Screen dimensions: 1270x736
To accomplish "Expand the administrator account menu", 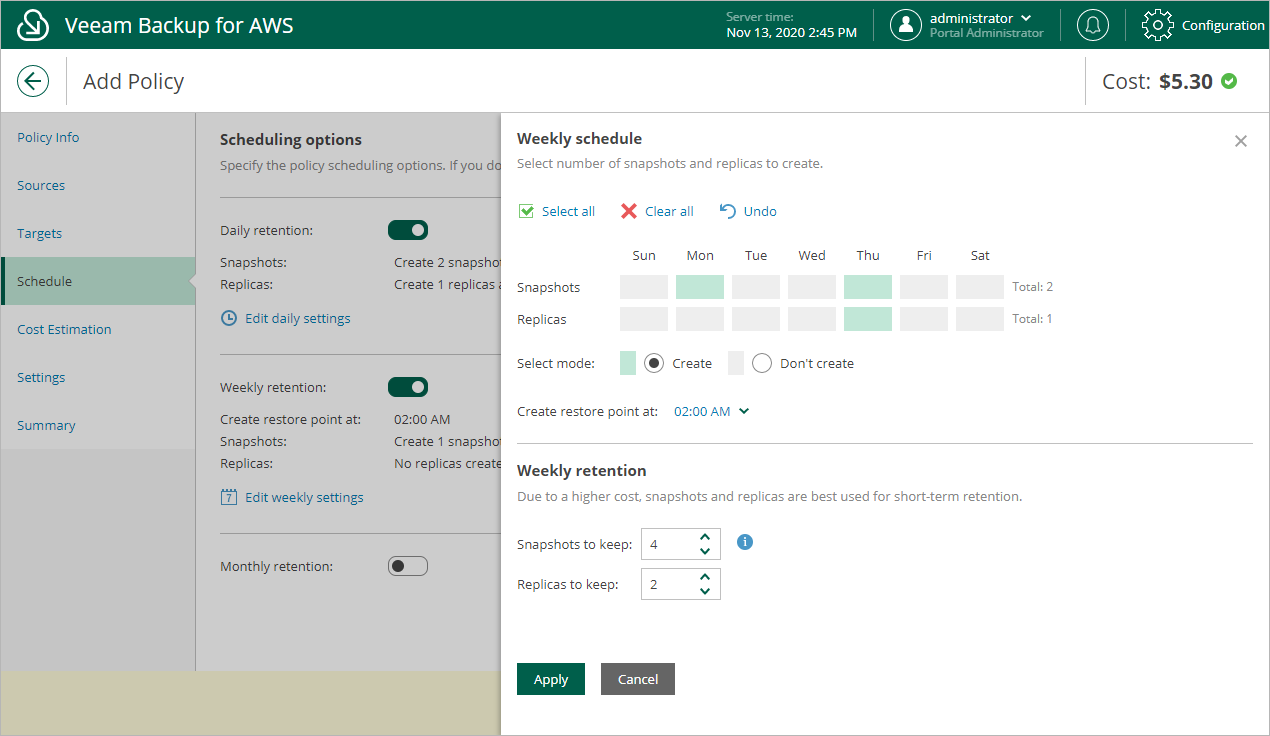I will click(x=1026, y=19).
